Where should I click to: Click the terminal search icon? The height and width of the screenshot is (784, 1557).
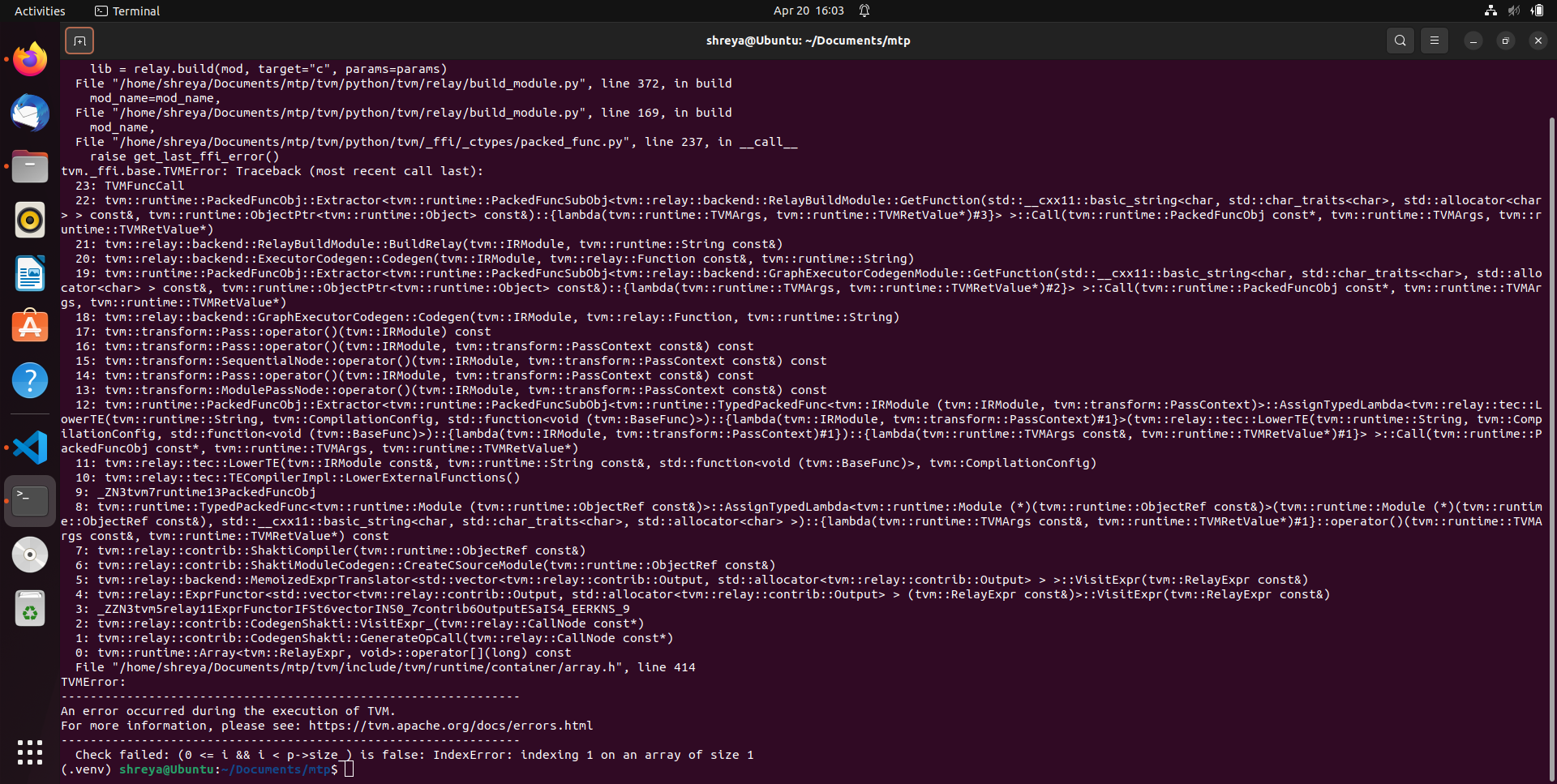(x=1400, y=41)
